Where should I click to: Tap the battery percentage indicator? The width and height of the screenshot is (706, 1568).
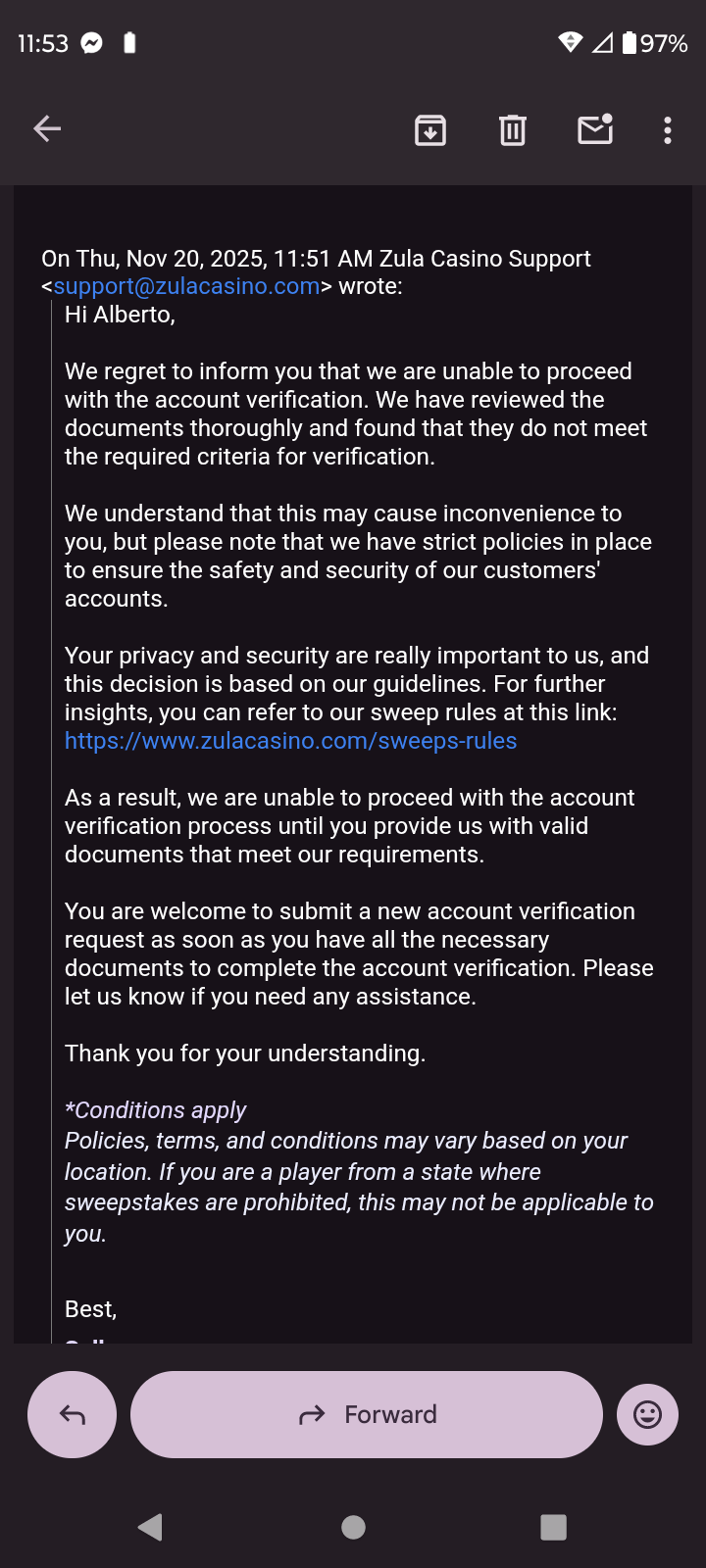pyautogui.click(x=663, y=43)
